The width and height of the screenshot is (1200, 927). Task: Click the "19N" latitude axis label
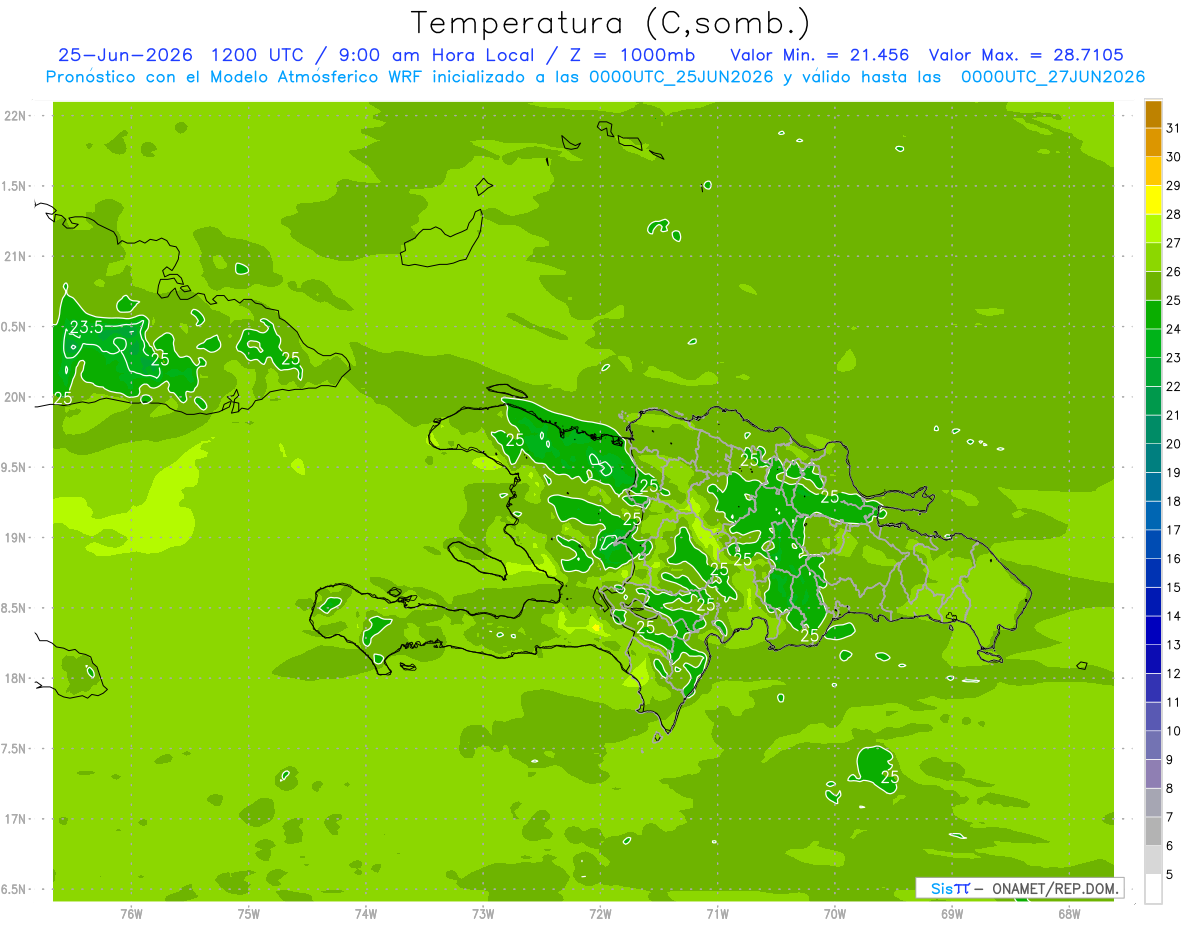[x=16, y=537]
